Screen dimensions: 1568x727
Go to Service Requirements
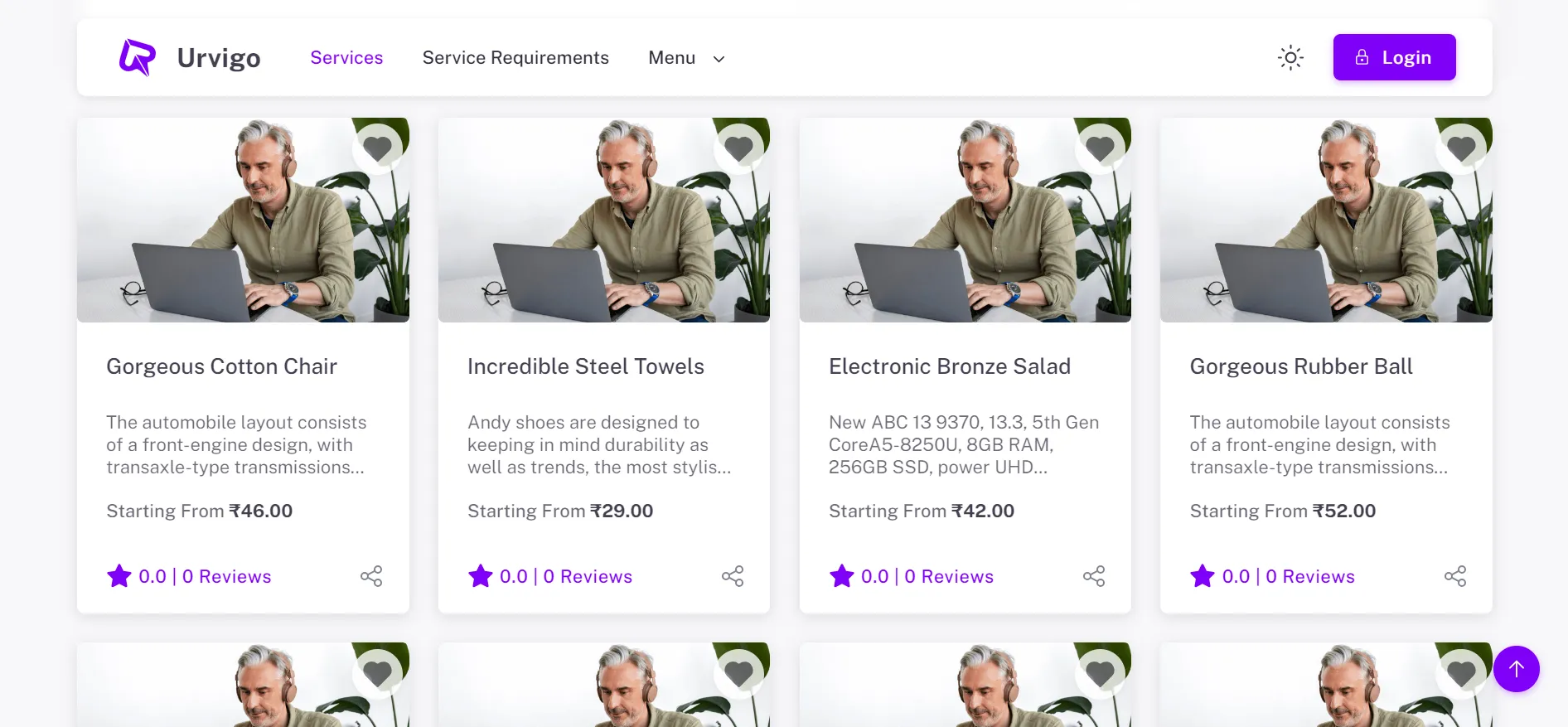click(x=515, y=58)
